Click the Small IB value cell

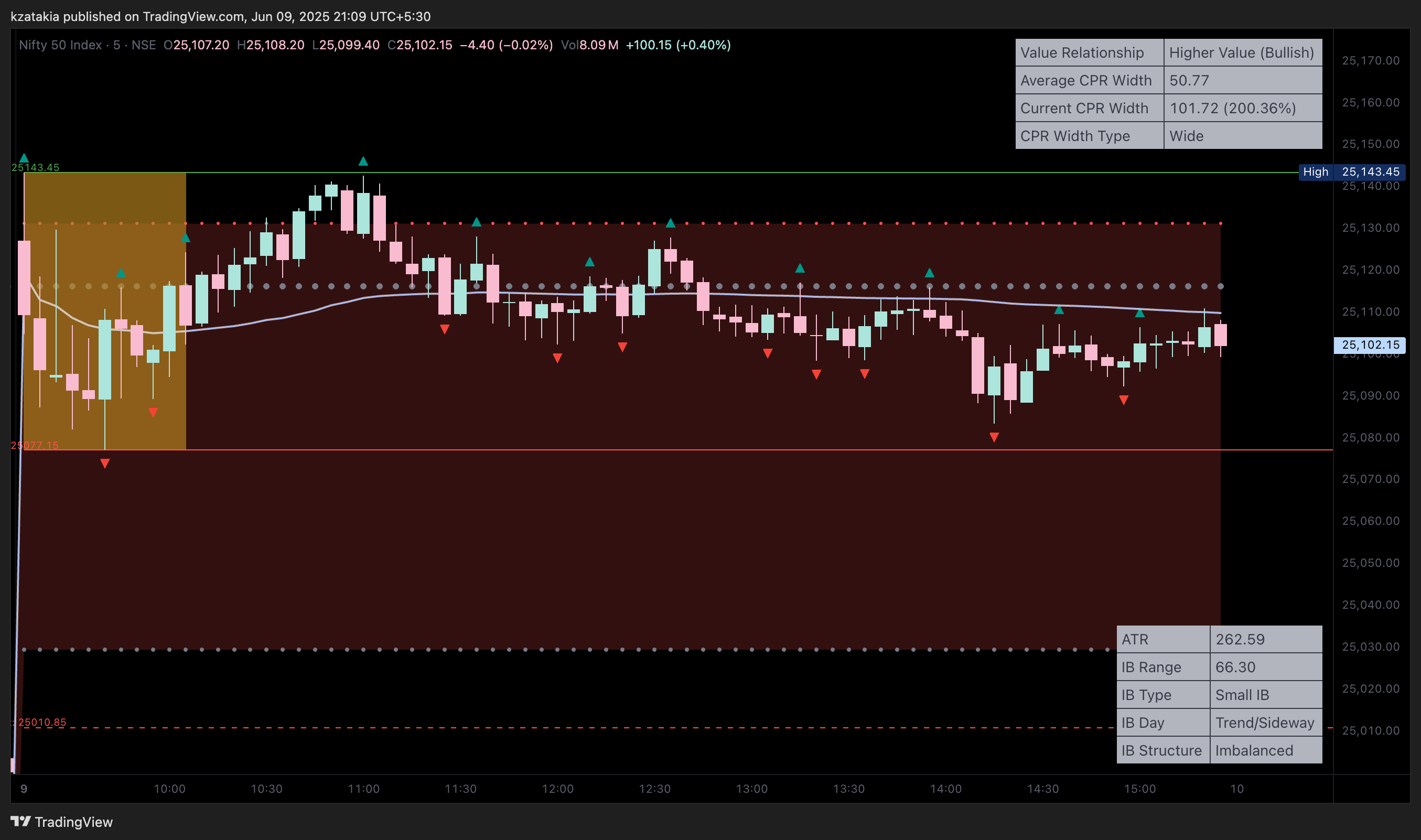click(1266, 695)
